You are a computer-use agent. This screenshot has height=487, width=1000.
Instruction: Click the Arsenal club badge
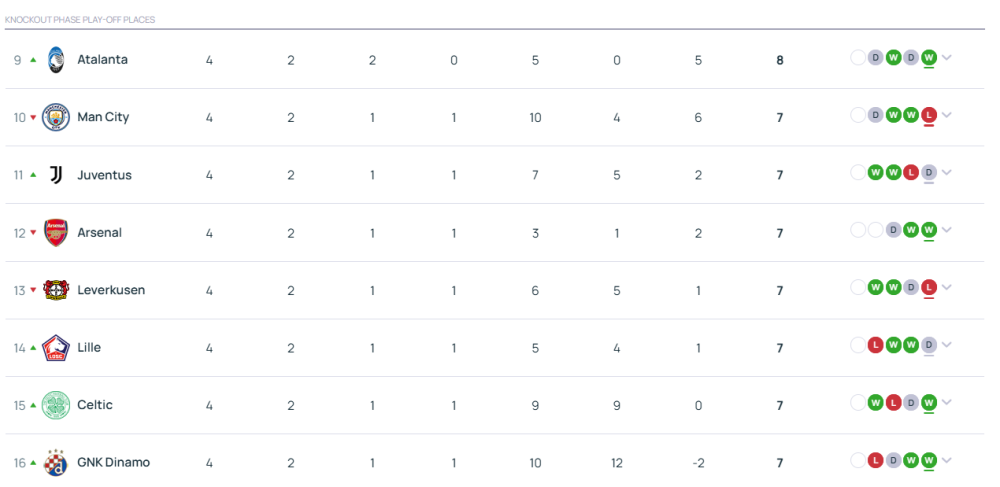[x=56, y=232]
